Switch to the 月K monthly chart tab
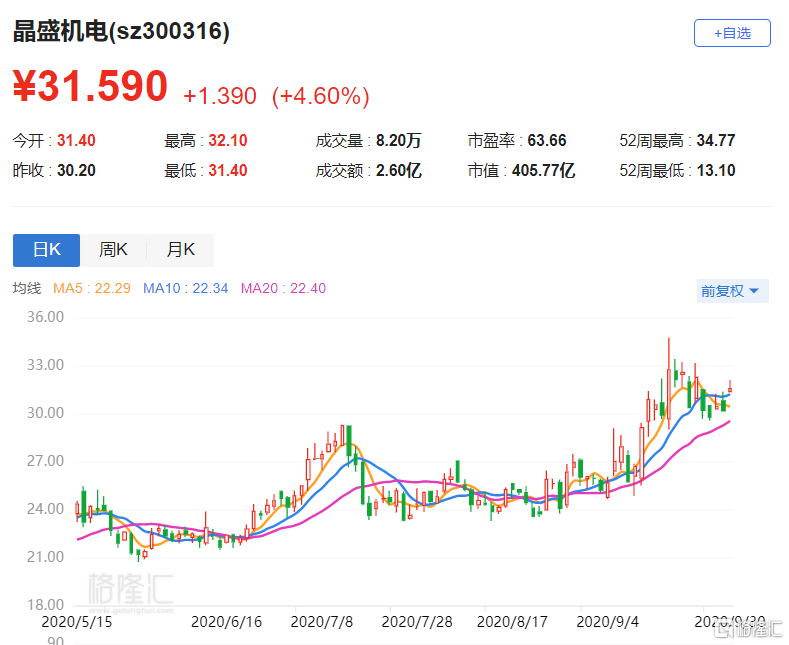 click(181, 250)
